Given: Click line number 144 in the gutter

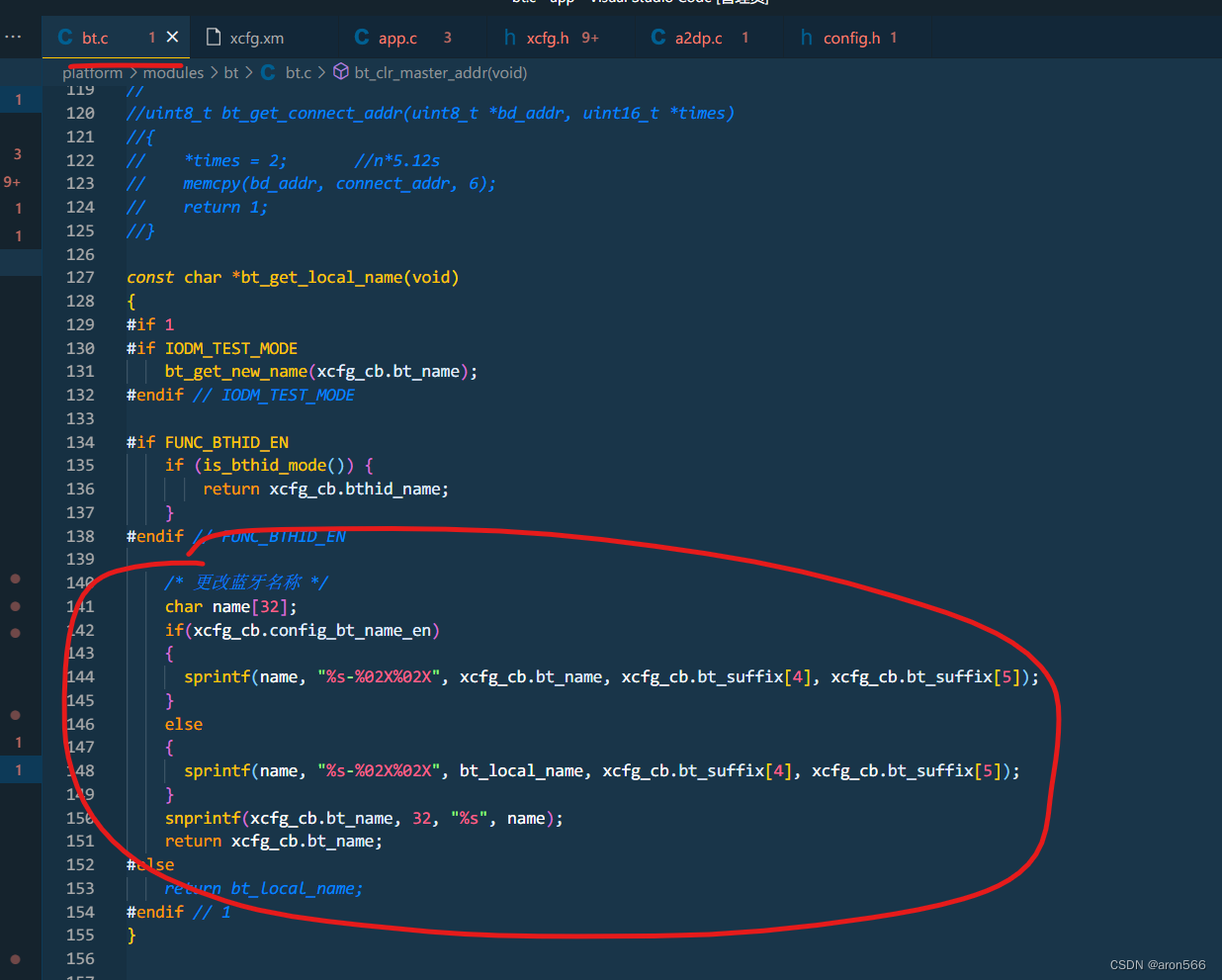Looking at the screenshot, I should pos(80,677).
